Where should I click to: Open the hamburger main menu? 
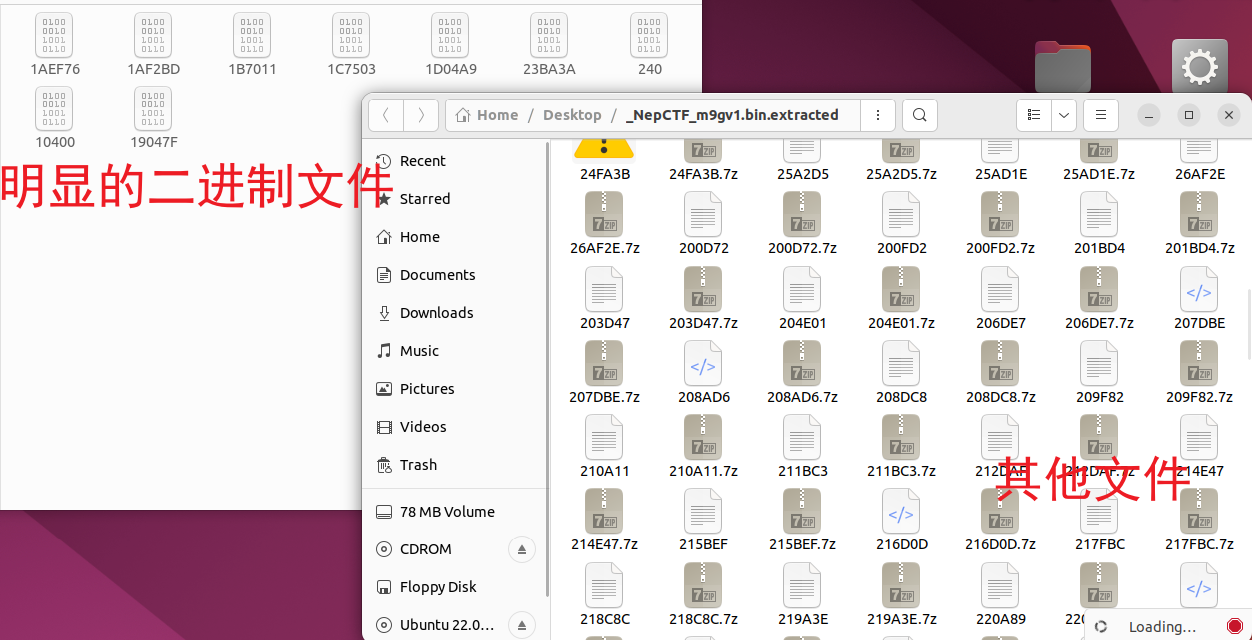pyautogui.click(x=1100, y=115)
